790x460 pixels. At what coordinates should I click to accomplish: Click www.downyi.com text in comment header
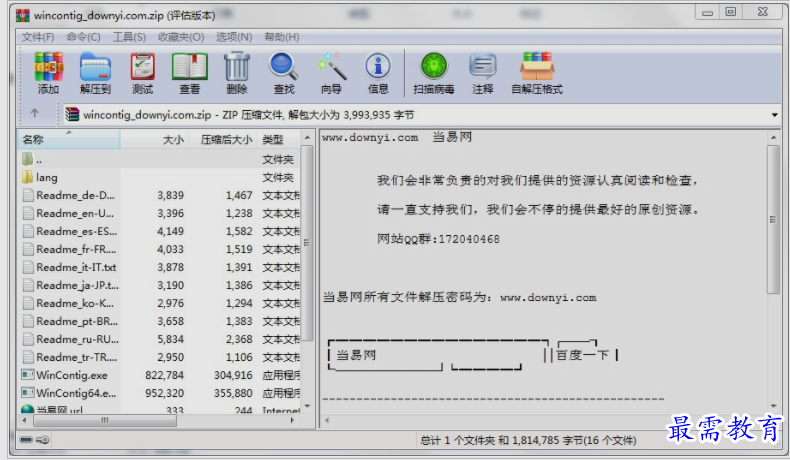coord(370,138)
